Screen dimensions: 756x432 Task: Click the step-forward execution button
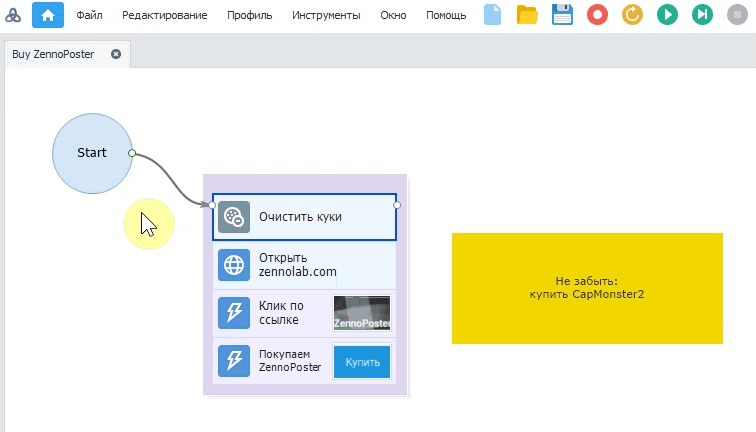pyautogui.click(x=702, y=14)
